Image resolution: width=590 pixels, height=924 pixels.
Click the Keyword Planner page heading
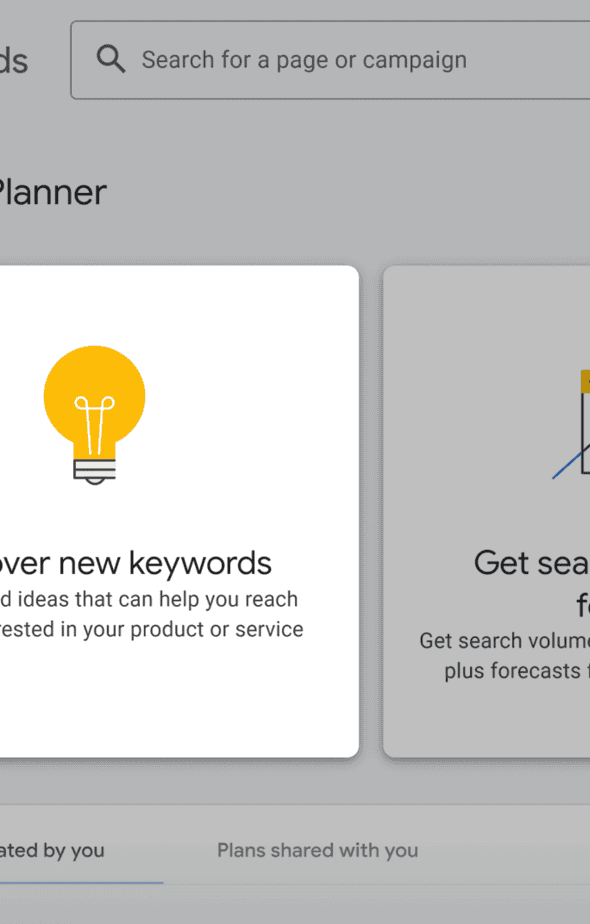(x=53, y=193)
